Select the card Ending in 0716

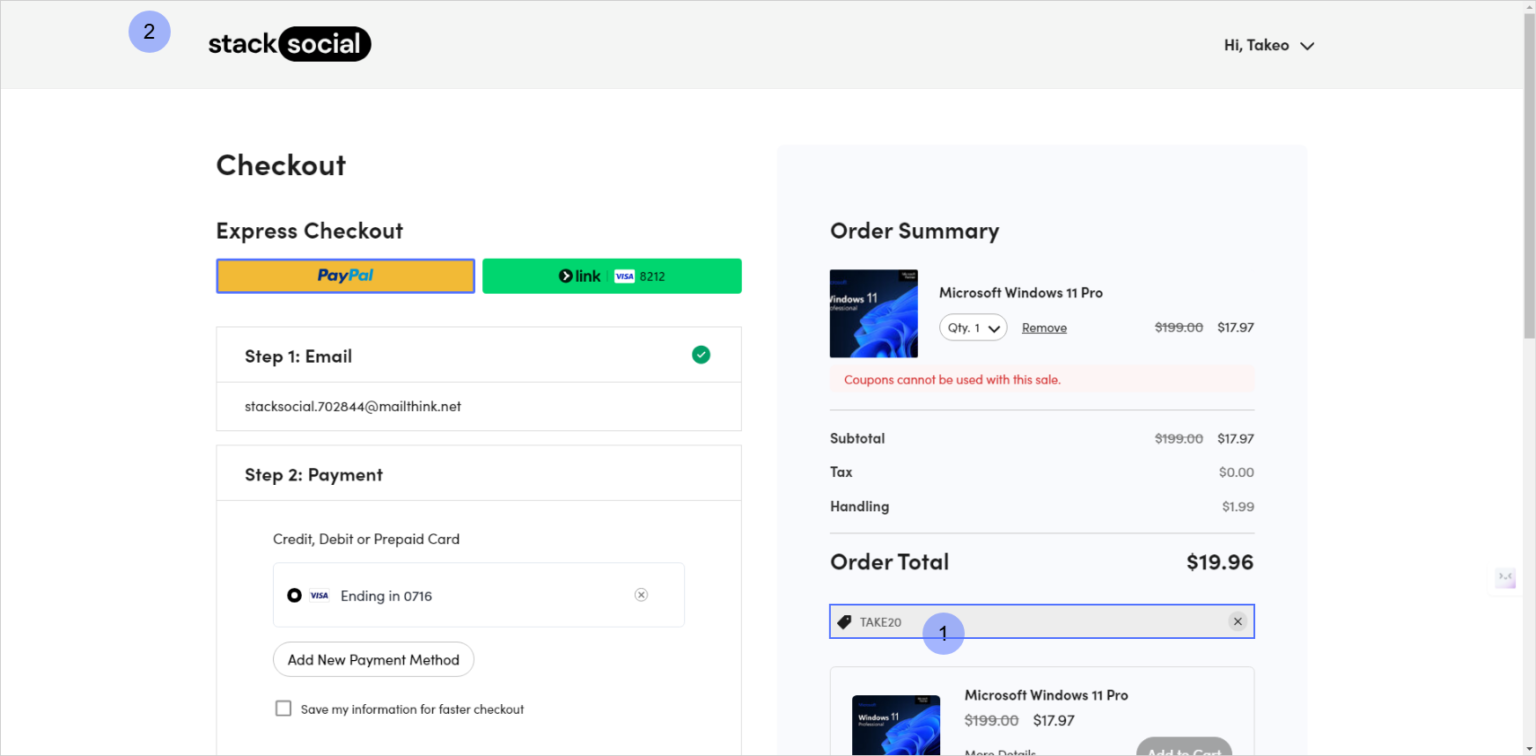(x=295, y=594)
